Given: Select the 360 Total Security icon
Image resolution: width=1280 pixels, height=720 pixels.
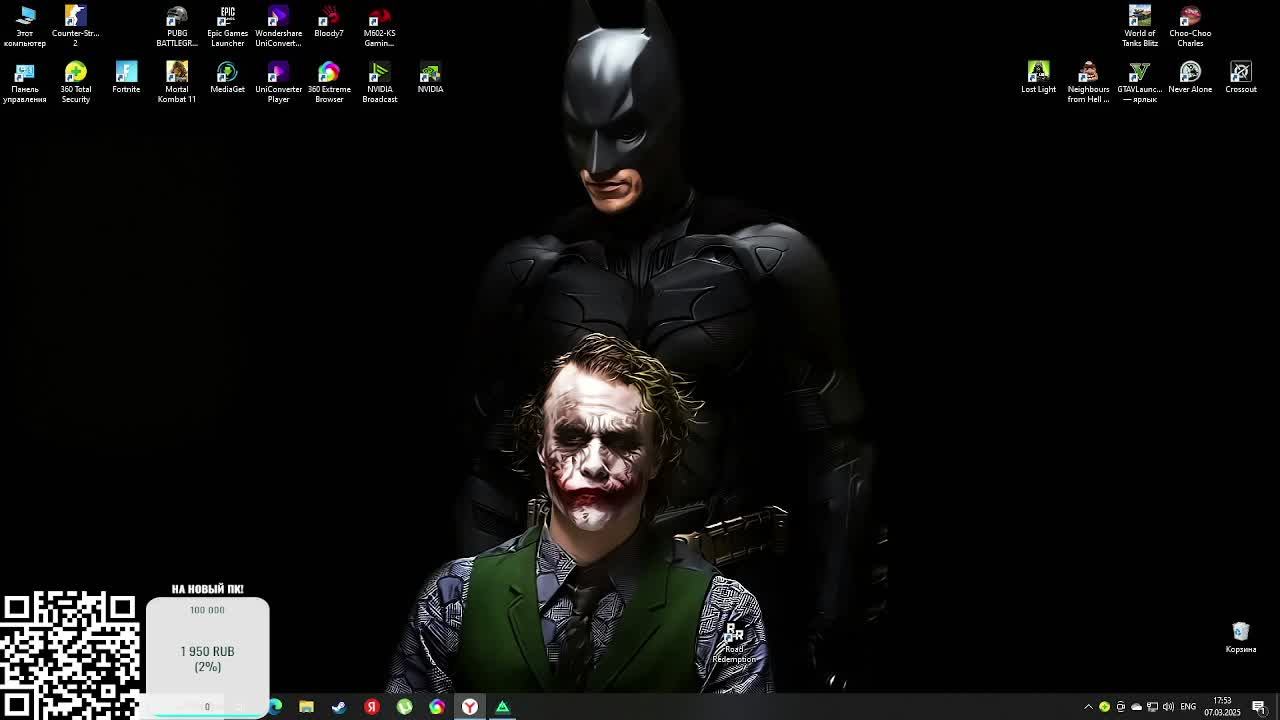Looking at the screenshot, I should coord(75,82).
